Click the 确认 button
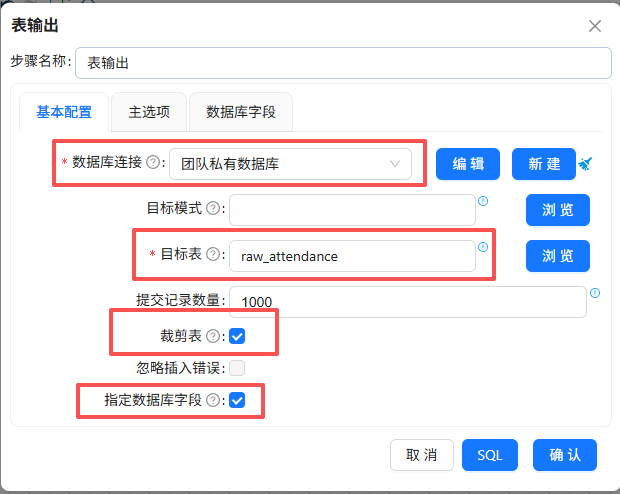The width and height of the screenshot is (620, 494). point(565,455)
